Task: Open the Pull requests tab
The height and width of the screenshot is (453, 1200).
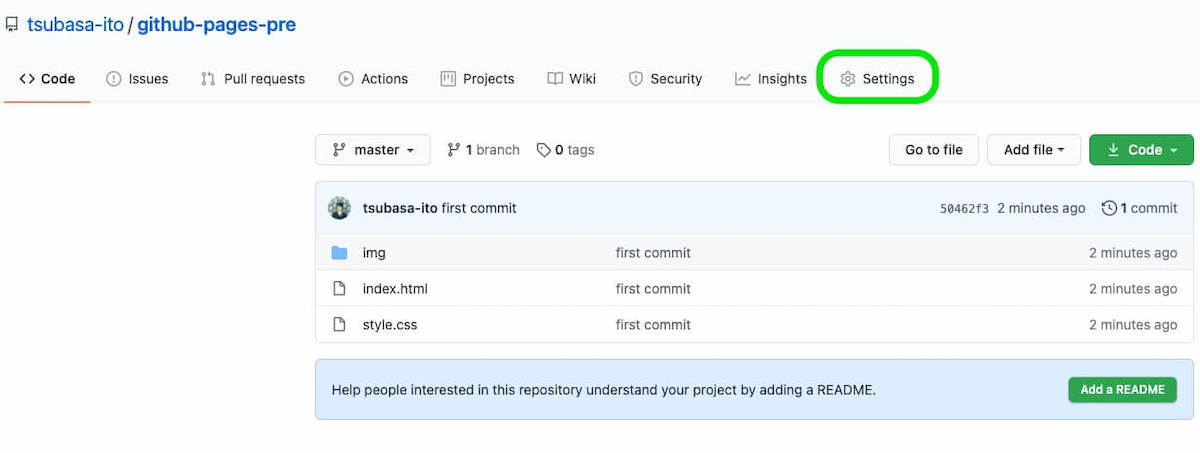Action: point(253,79)
